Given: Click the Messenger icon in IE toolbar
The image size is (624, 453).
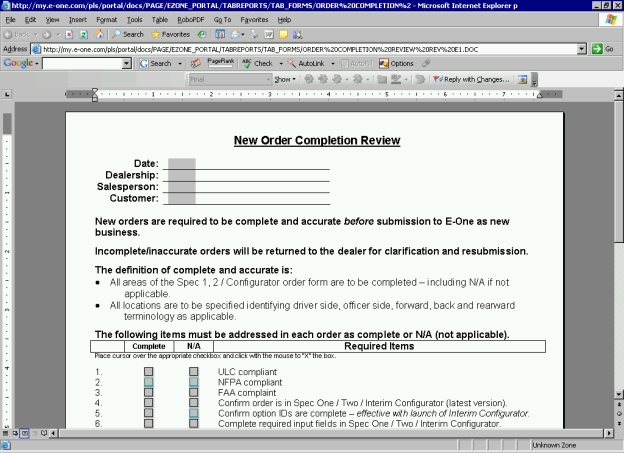Looking at the screenshot, I should click(x=298, y=35).
